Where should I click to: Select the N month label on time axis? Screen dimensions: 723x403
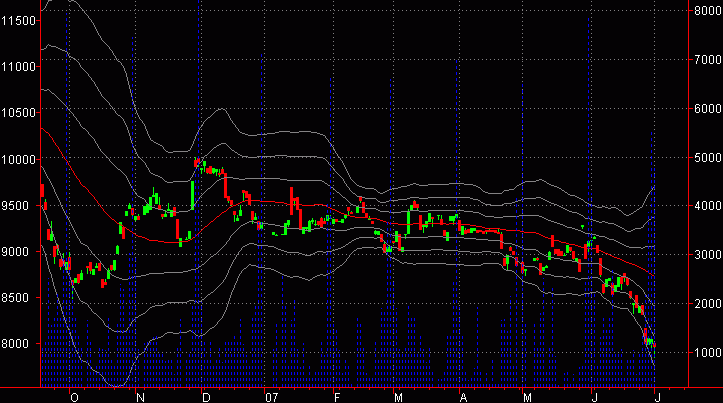[140, 397]
